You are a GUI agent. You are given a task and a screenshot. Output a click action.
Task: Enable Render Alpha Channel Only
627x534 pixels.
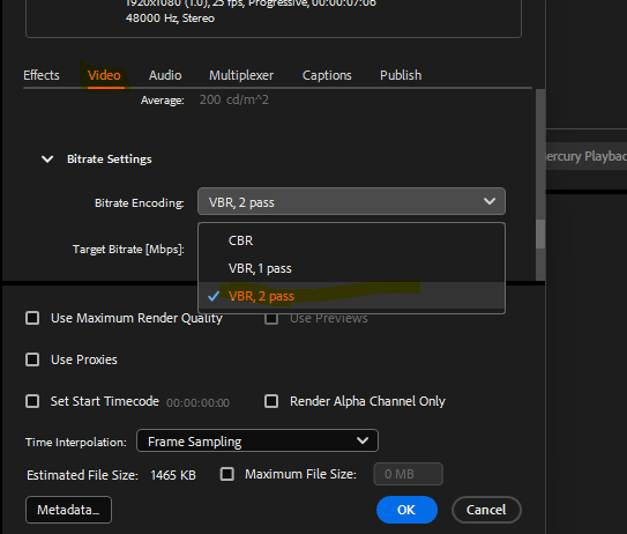(x=272, y=401)
